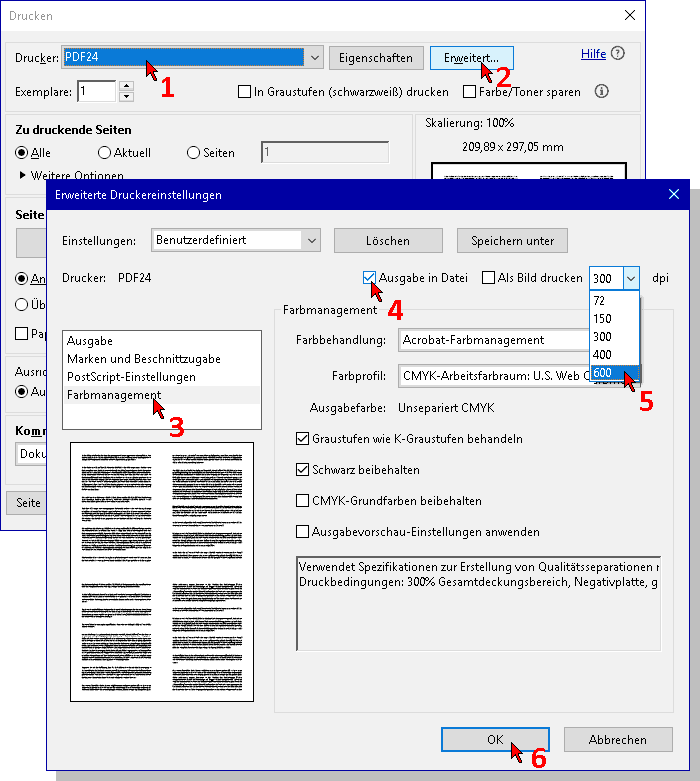Confirm with the OK button

click(x=495, y=740)
